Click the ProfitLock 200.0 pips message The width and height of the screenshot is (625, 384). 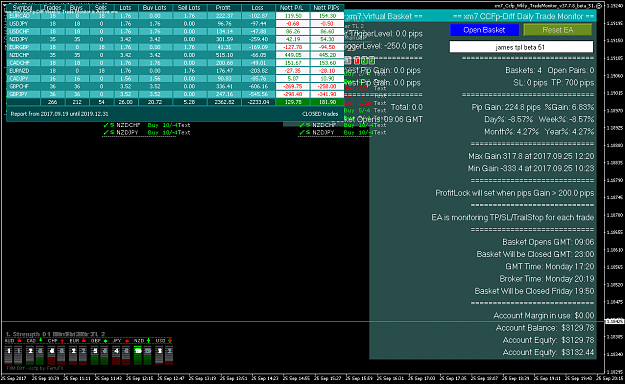[515, 193]
